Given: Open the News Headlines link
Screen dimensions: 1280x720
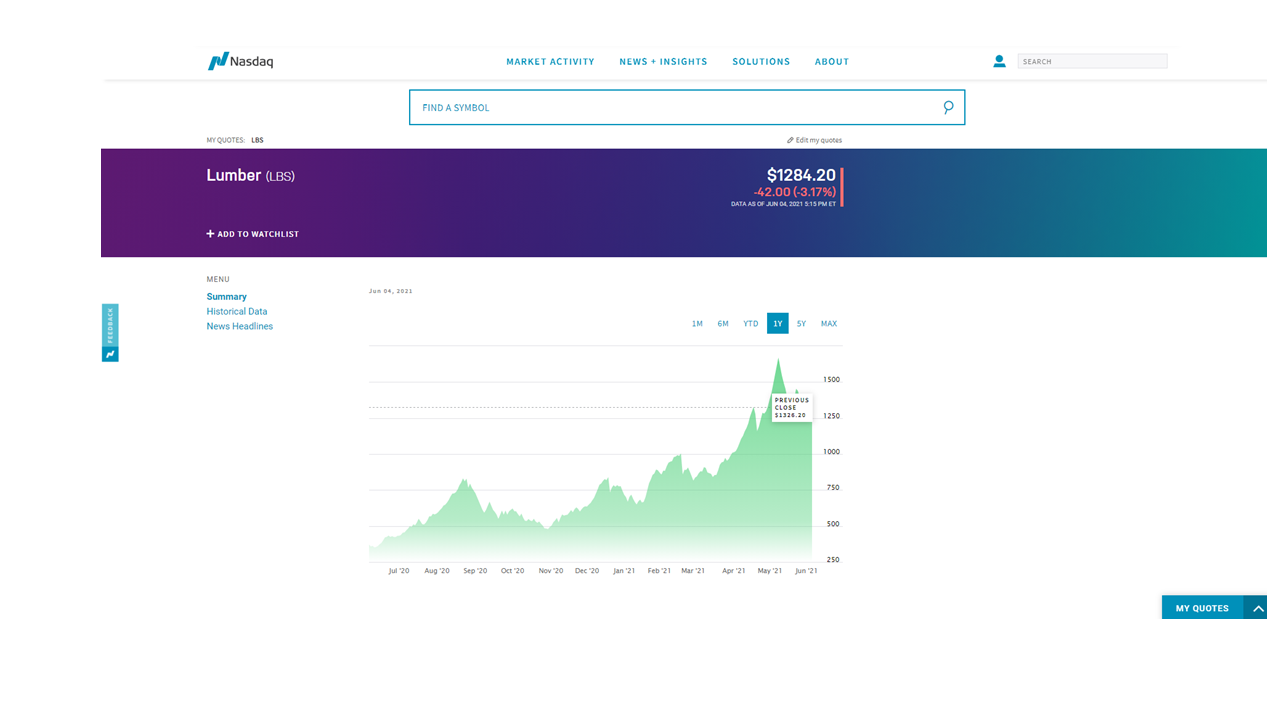Looking at the screenshot, I should point(240,326).
